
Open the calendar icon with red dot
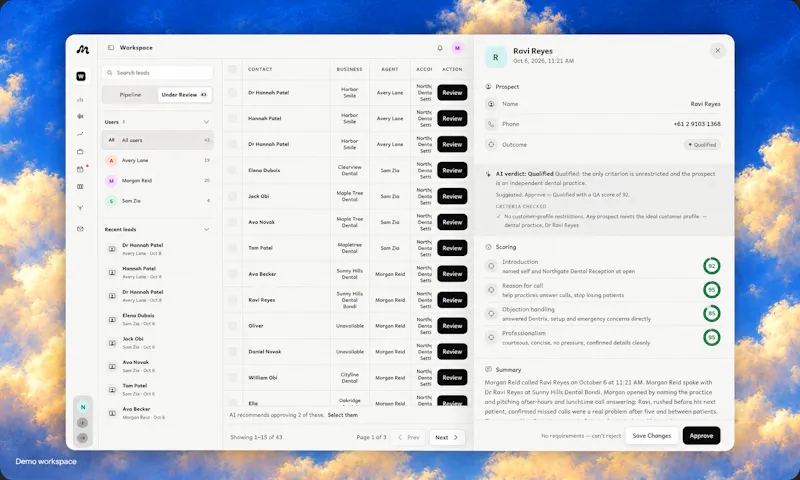pyautogui.click(x=80, y=169)
